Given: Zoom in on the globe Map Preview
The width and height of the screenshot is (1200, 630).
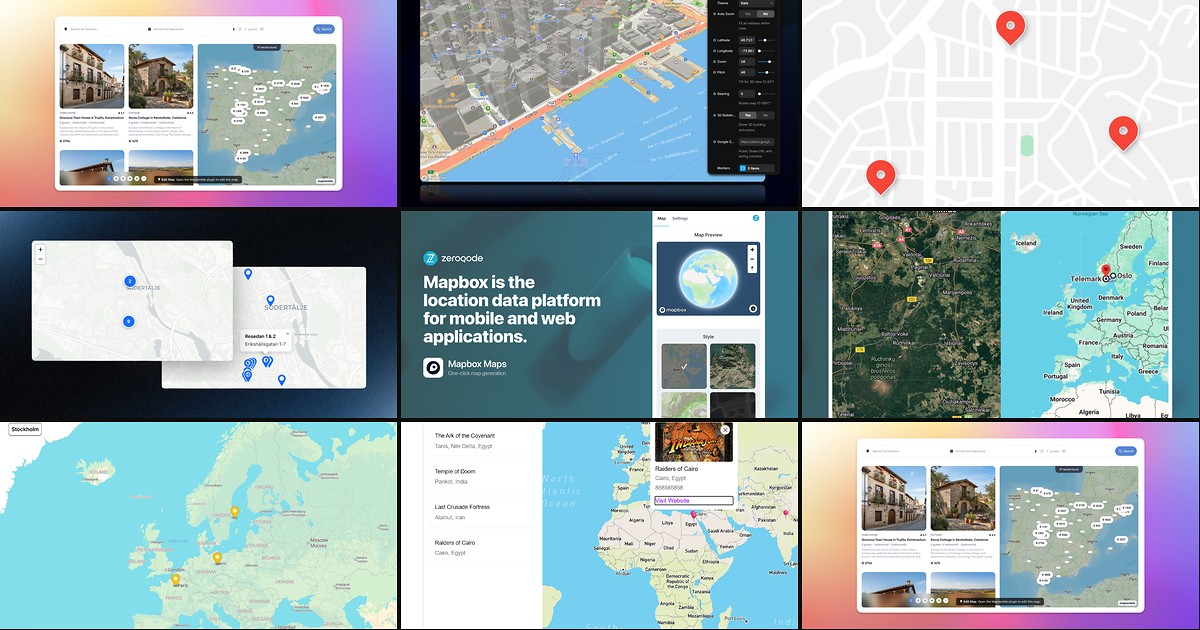Looking at the screenshot, I should point(752,250).
